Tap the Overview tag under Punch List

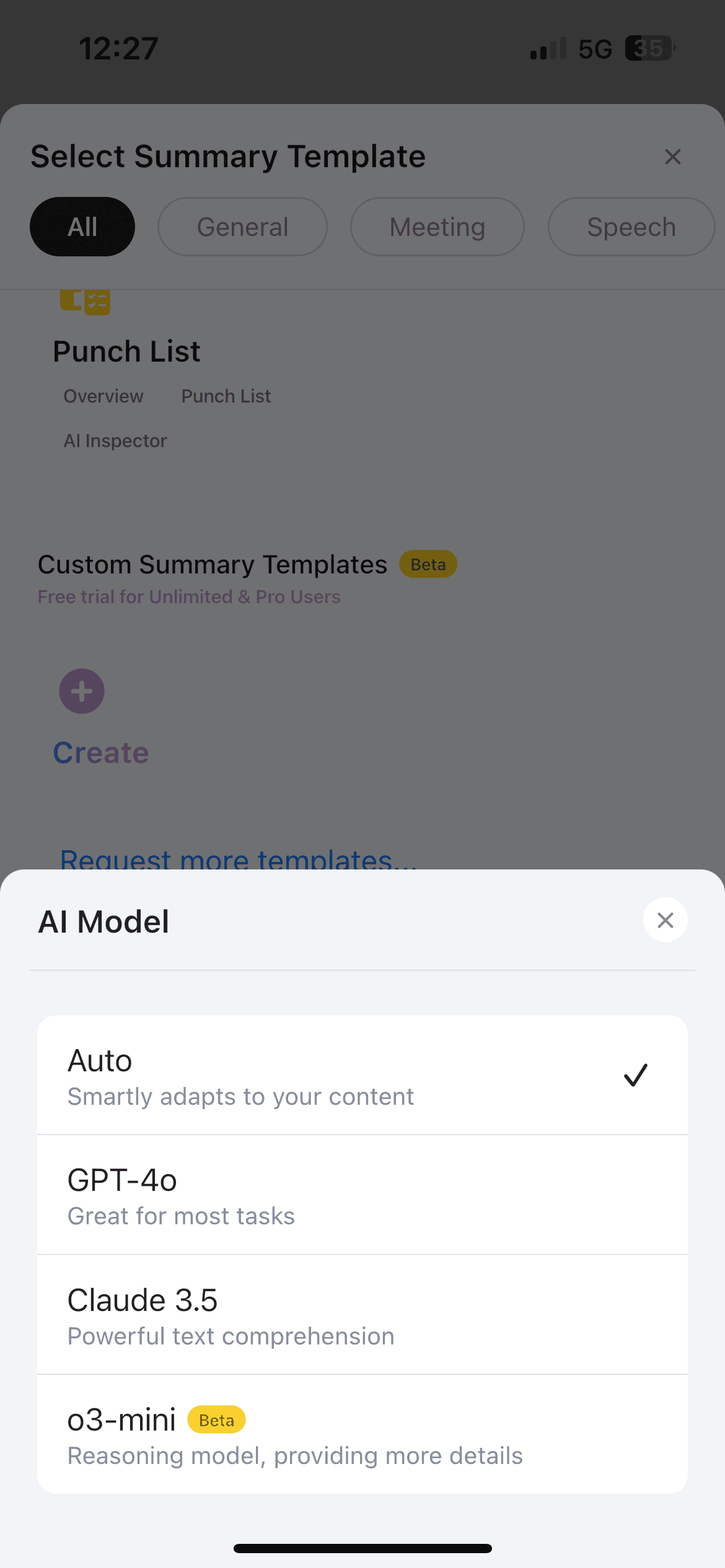point(103,396)
